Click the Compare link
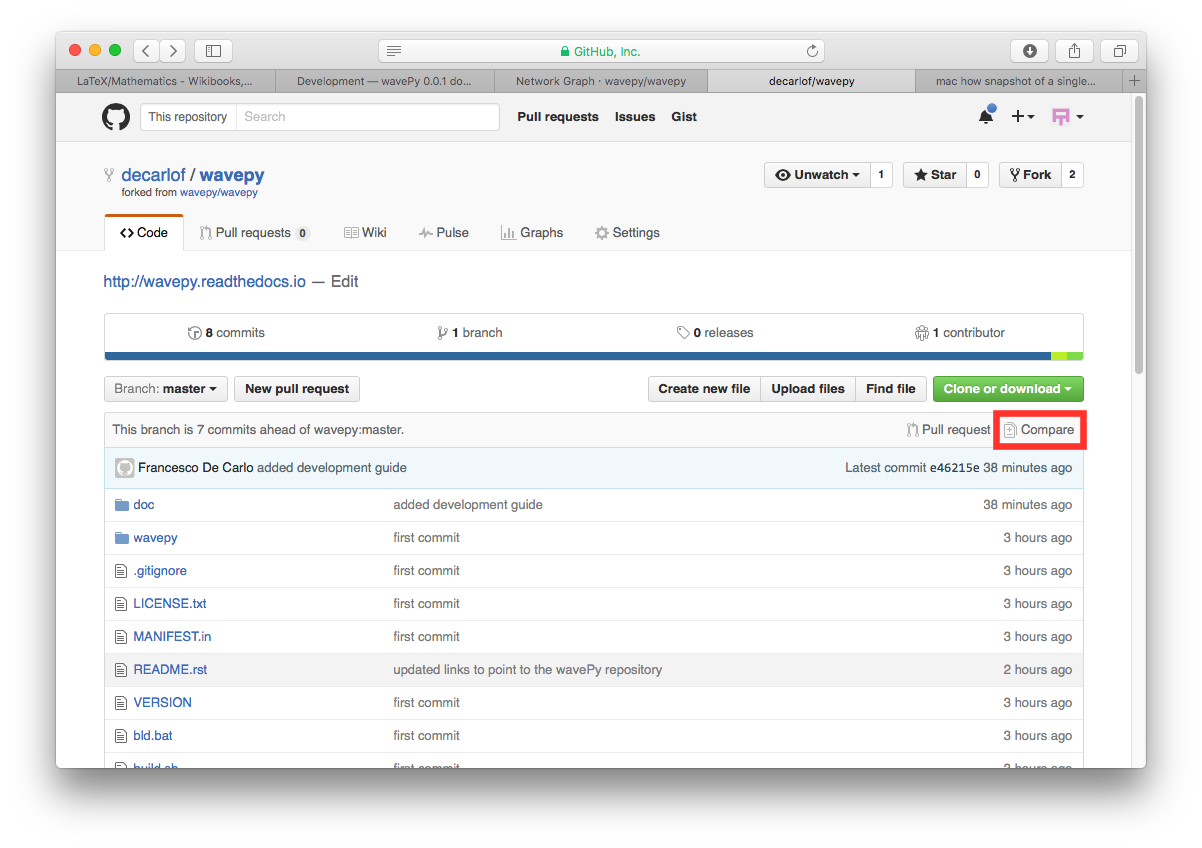Screen dimensions: 1202x848 pyautogui.click(x=1039, y=430)
